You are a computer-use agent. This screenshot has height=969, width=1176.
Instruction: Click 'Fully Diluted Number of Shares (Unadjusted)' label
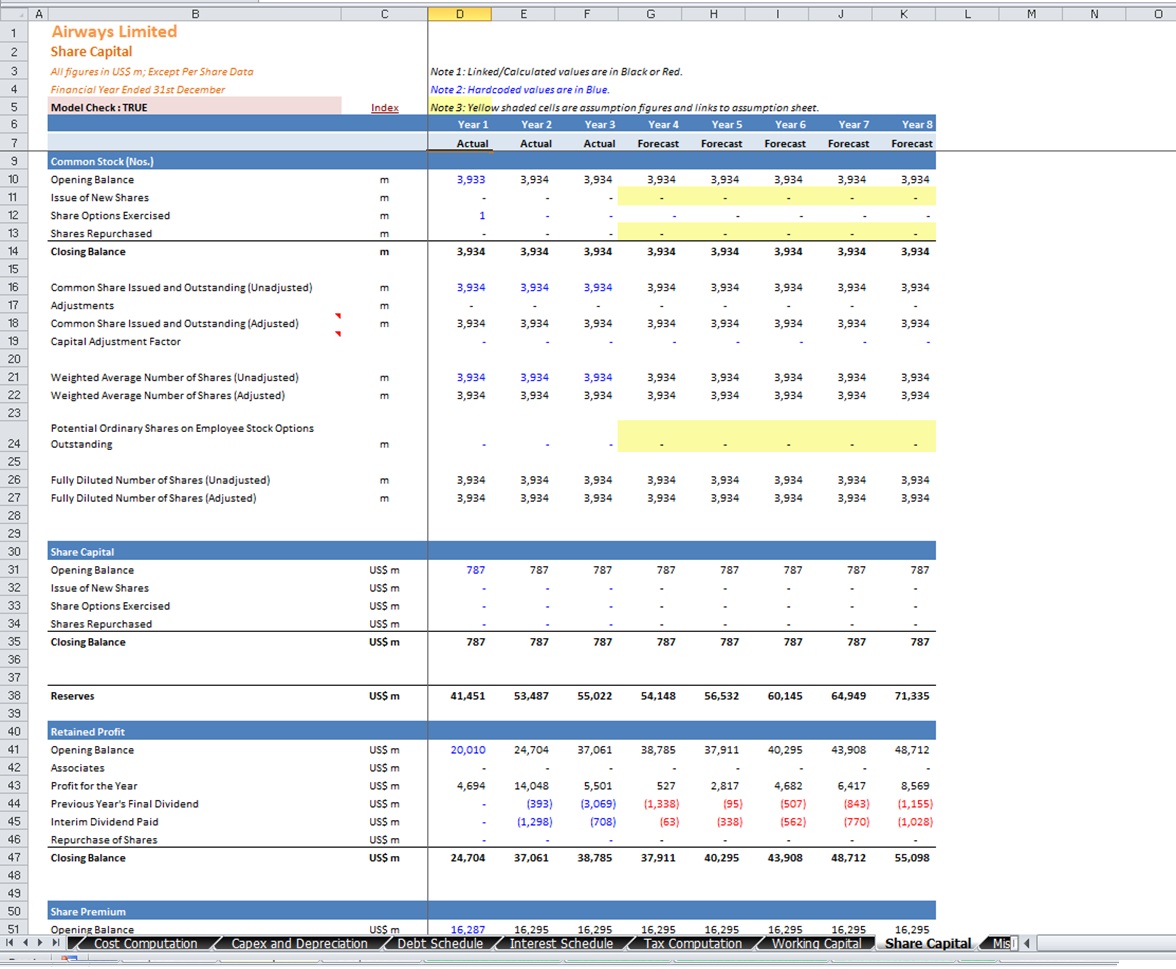(x=160, y=480)
